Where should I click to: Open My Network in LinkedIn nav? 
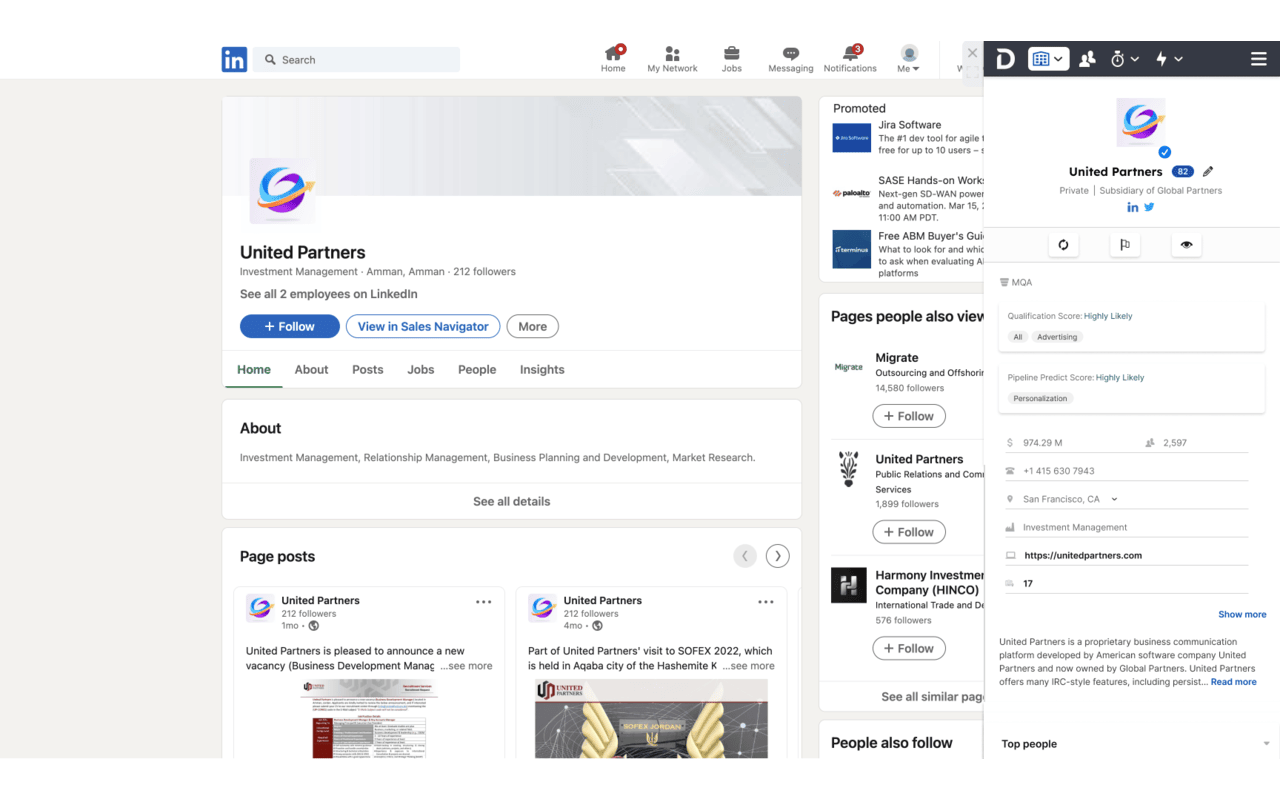tap(672, 59)
